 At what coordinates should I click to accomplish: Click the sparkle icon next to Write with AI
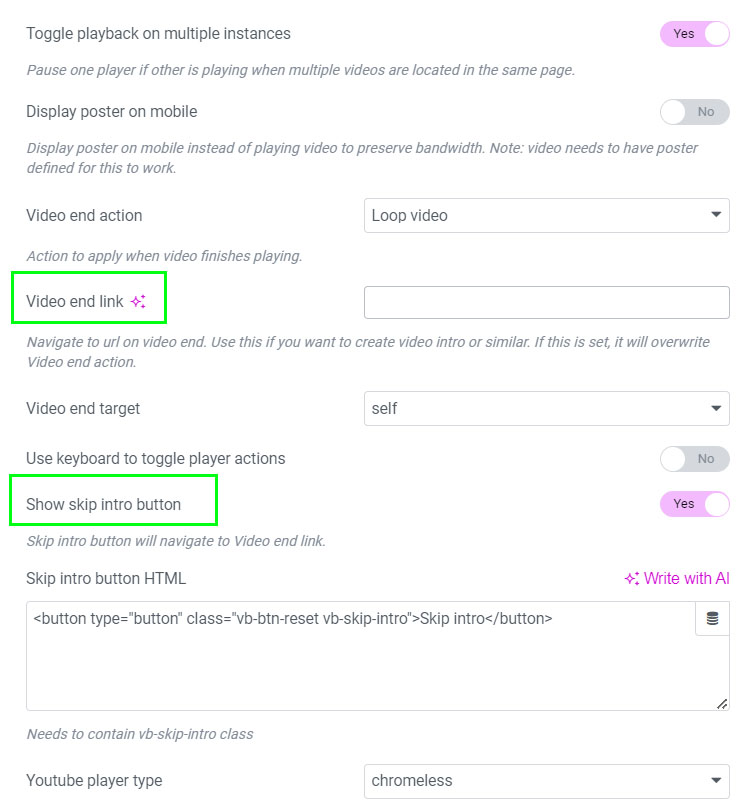point(632,579)
